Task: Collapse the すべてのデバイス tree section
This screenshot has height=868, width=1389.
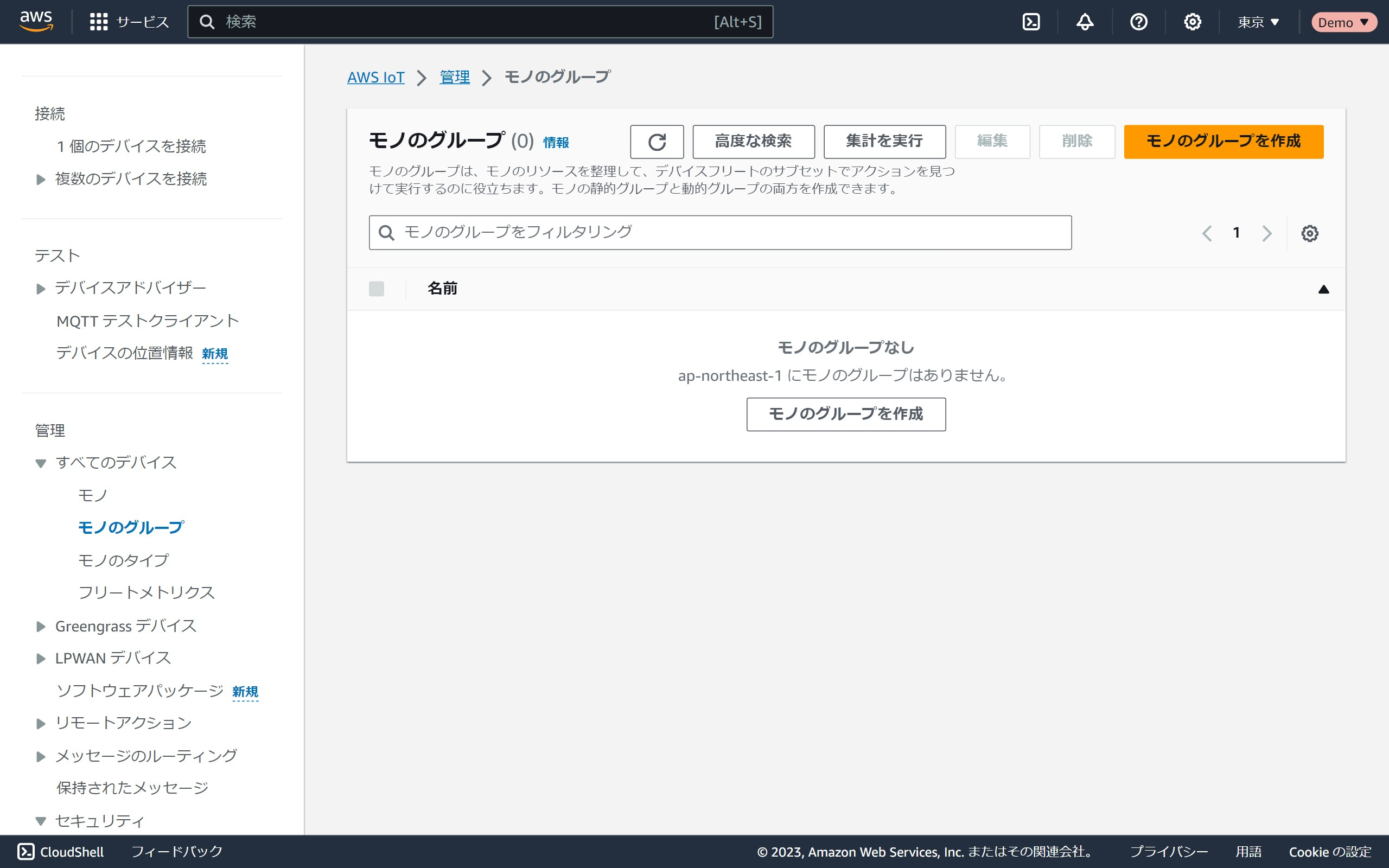Action: [41, 463]
